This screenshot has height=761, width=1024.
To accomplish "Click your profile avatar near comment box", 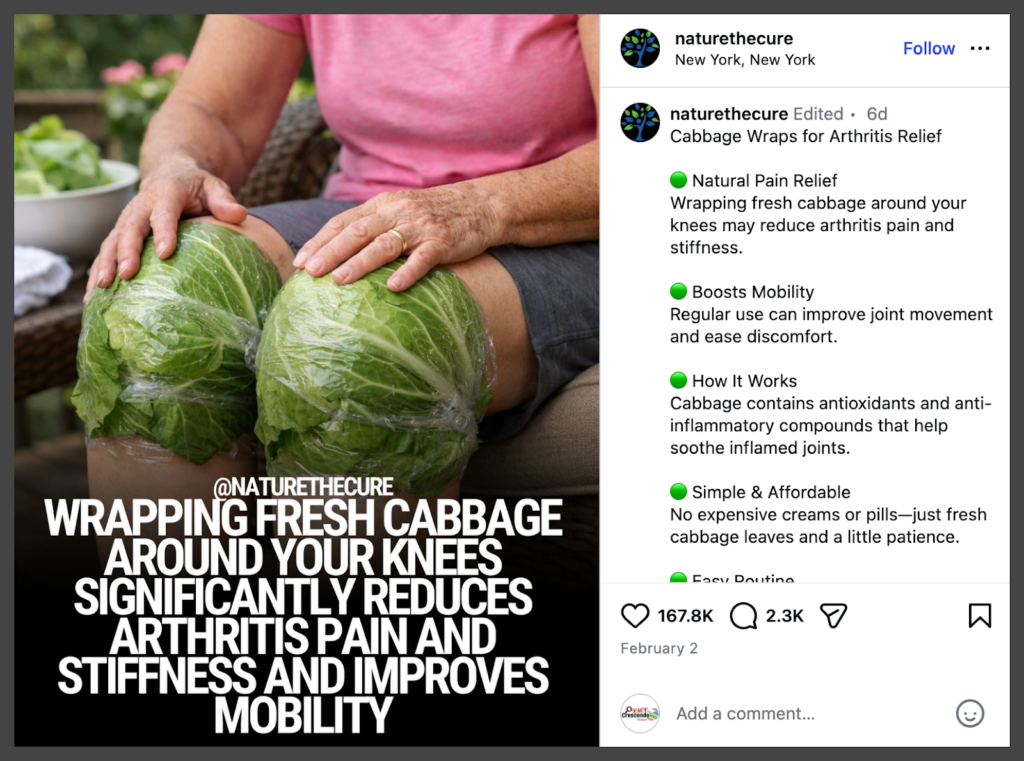I will tap(640, 713).
